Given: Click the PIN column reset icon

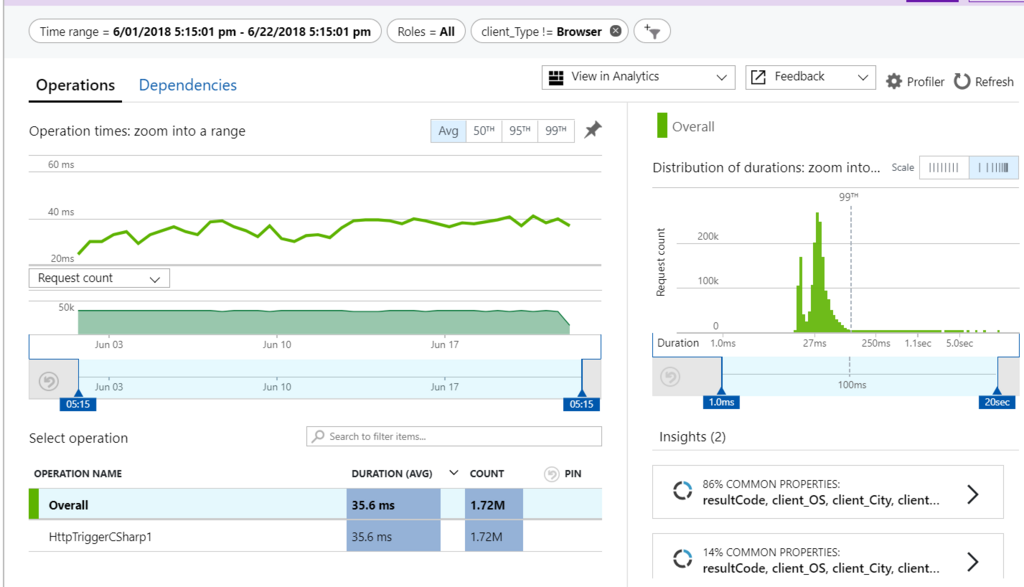Looking at the screenshot, I should (x=551, y=474).
